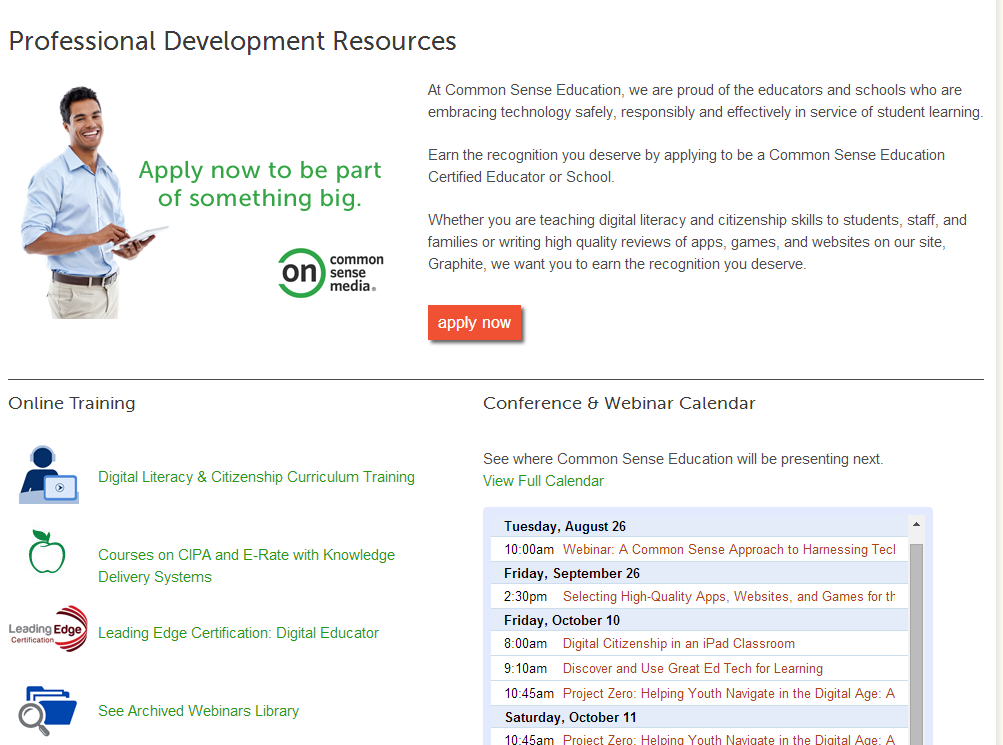Open the Saturday October 11 Project Zero event
The height and width of the screenshot is (745, 1003).
coord(729,739)
